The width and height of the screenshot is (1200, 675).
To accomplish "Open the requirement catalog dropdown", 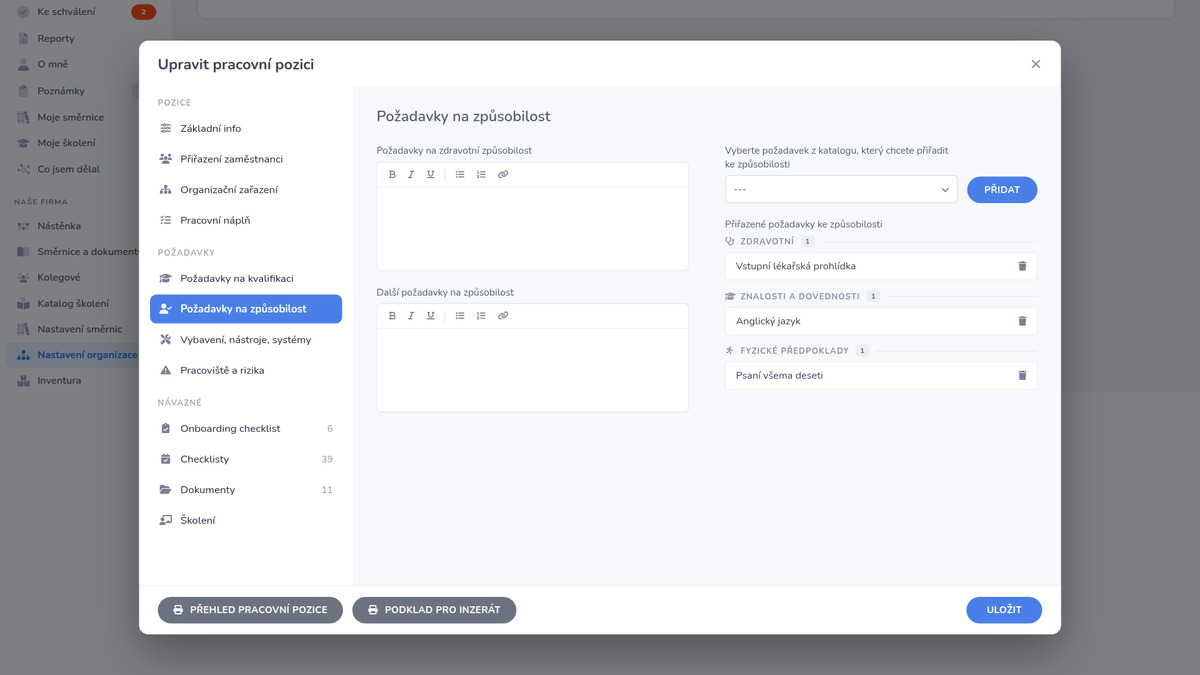I will pyautogui.click(x=841, y=189).
